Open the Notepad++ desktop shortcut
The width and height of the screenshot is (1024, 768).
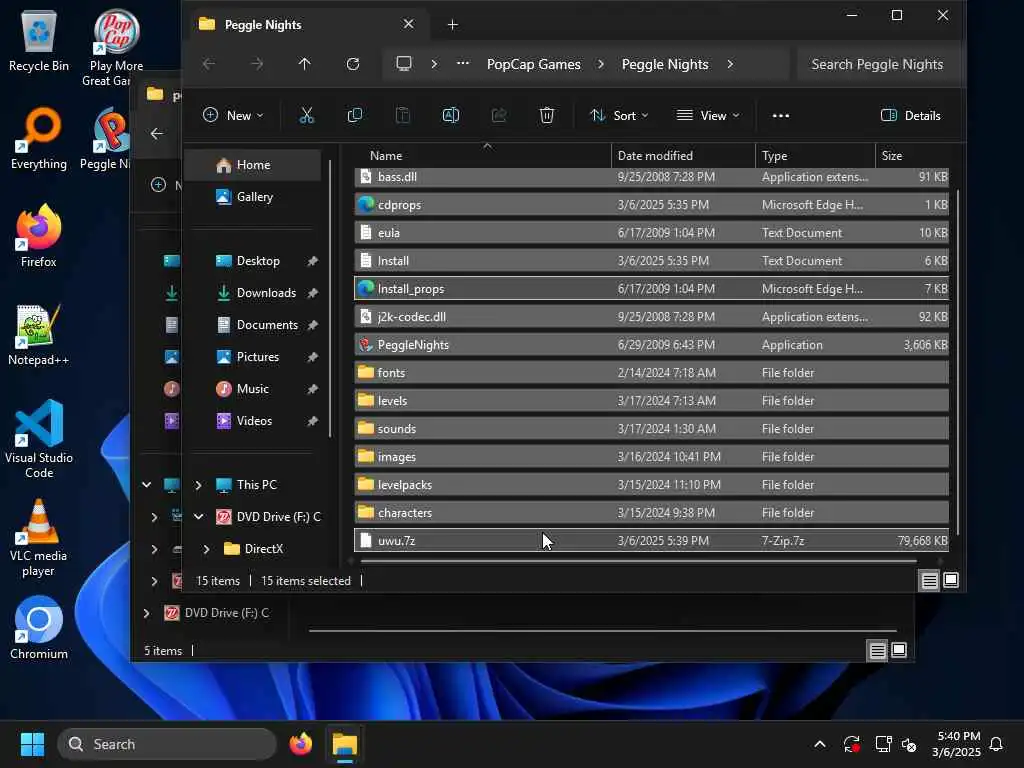[x=38, y=335]
